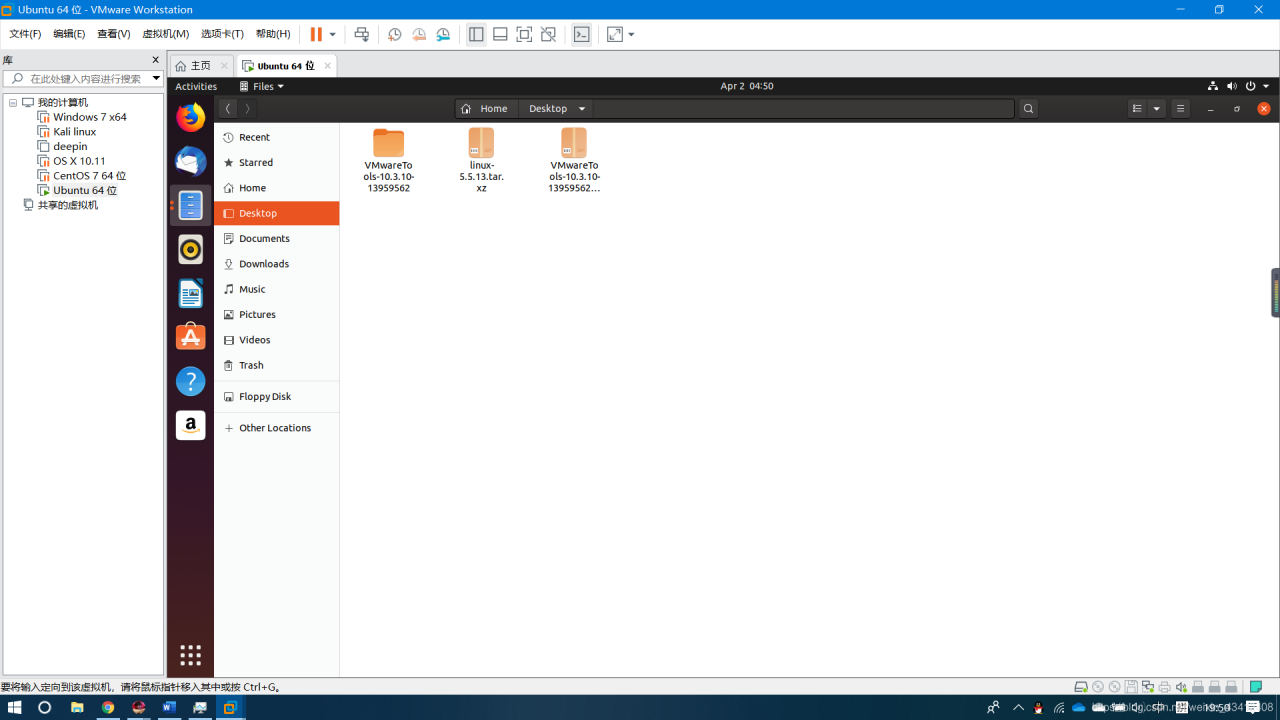
Task: Open Ubuntu system status menu
Action: pyautogui.click(x=1239, y=86)
